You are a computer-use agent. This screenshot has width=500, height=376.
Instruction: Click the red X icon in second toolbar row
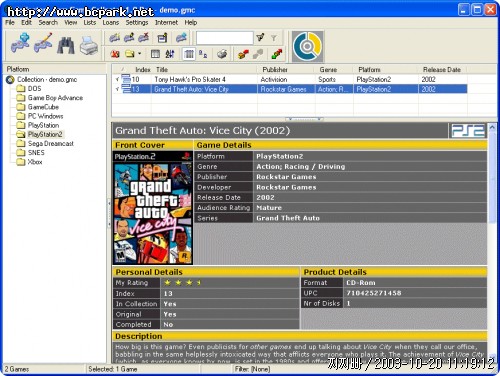coord(115,54)
